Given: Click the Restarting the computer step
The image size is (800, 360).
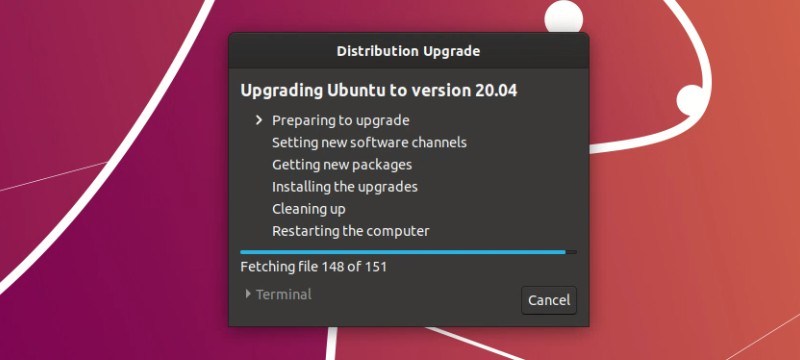Looking at the screenshot, I should pyautogui.click(x=351, y=231).
